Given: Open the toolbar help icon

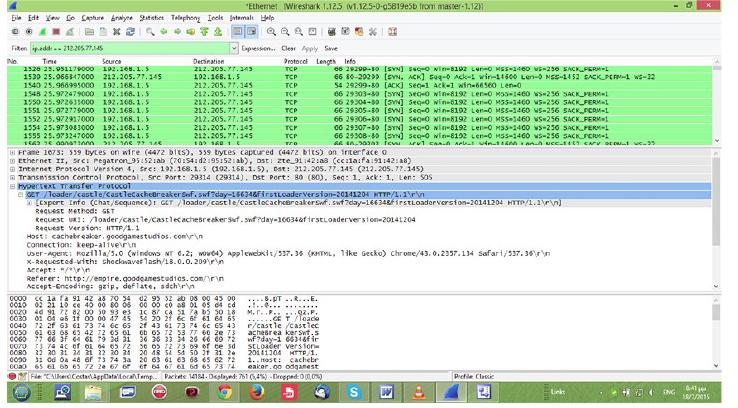Looking at the screenshot, I should [x=392, y=32].
